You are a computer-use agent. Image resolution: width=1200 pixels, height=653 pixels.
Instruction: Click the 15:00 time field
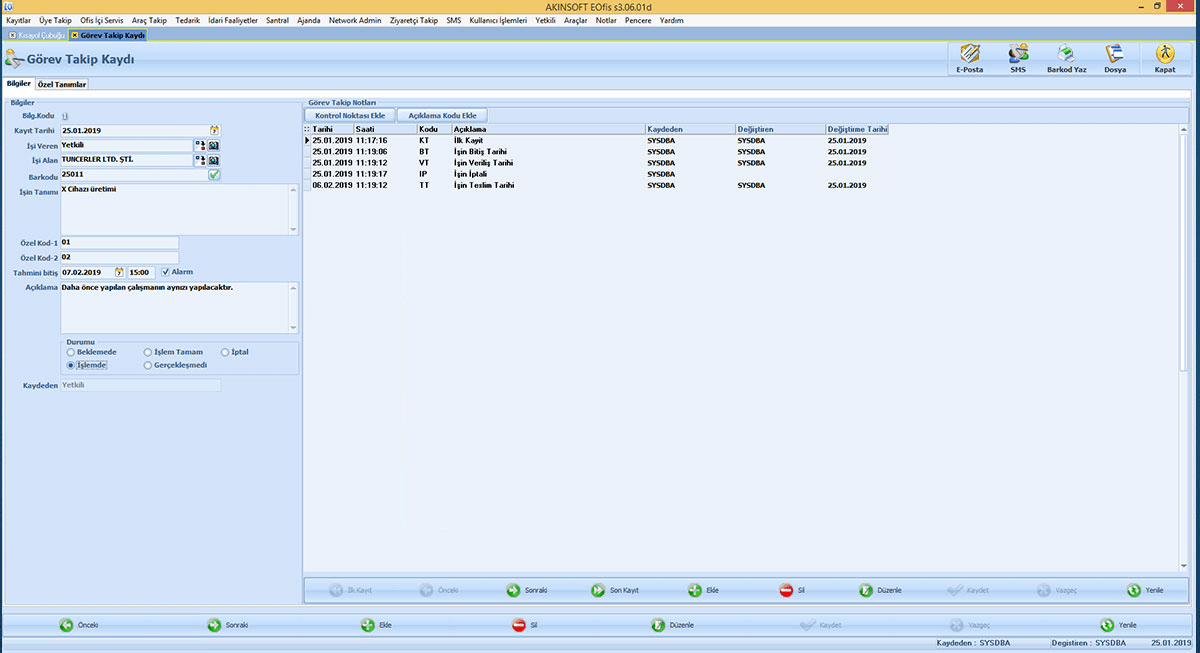[141, 272]
